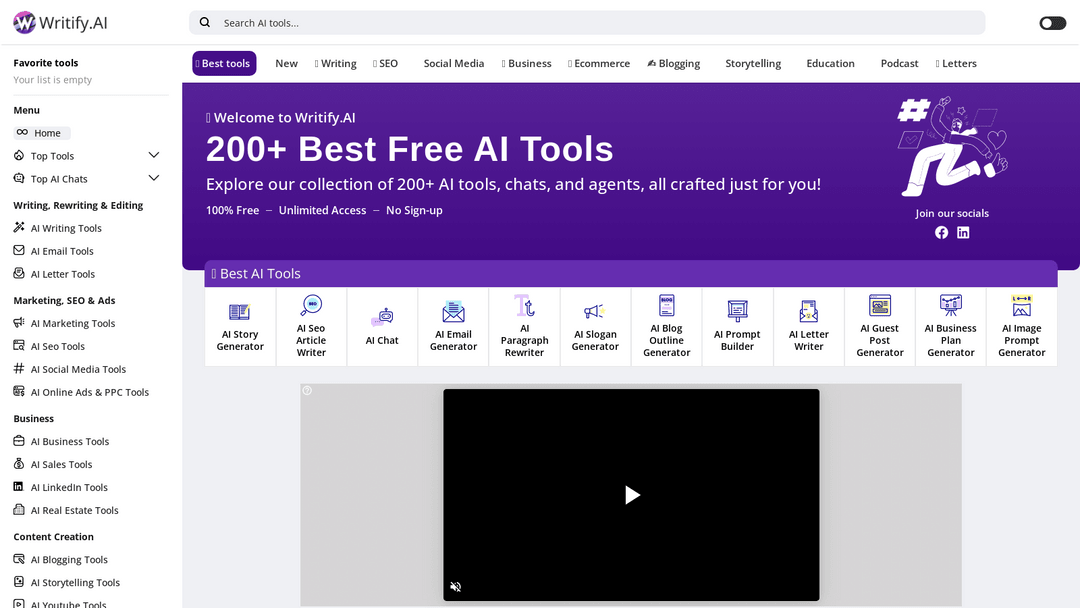Open the AI Email Generator icon
The width and height of the screenshot is (1080, 608).
pos(453,312)
